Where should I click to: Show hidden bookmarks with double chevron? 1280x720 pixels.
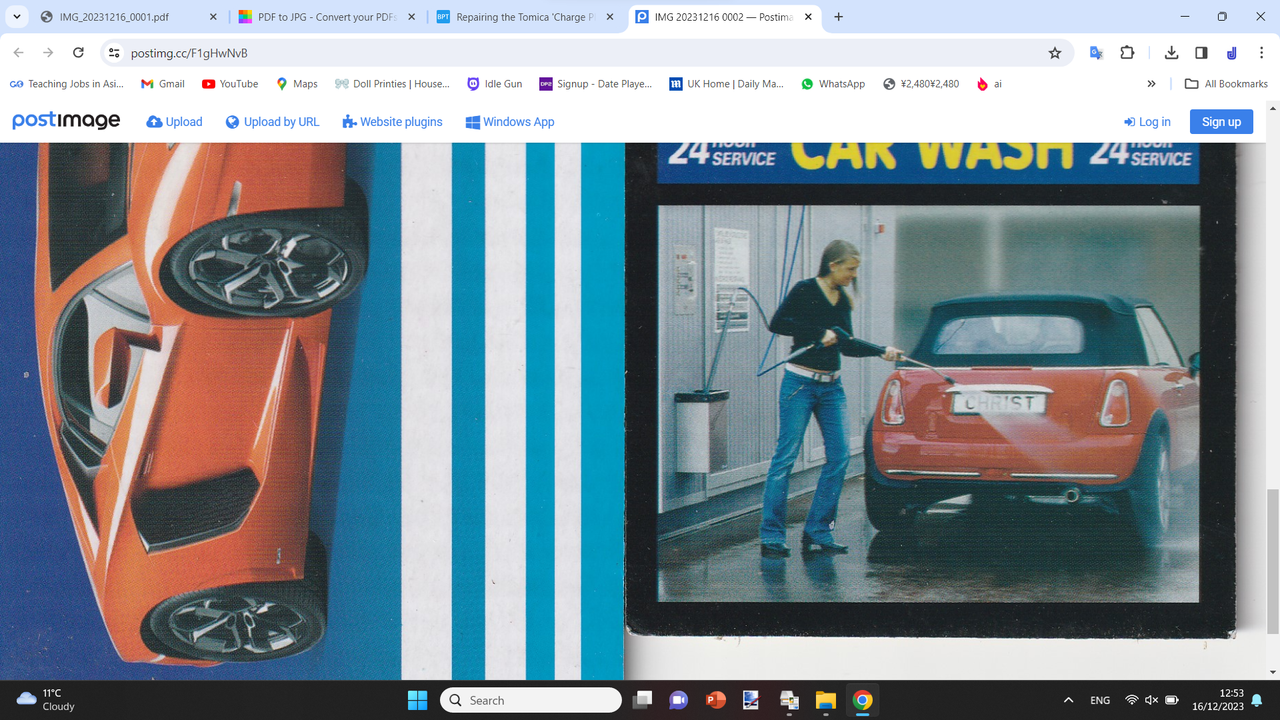coord(1151,84)
